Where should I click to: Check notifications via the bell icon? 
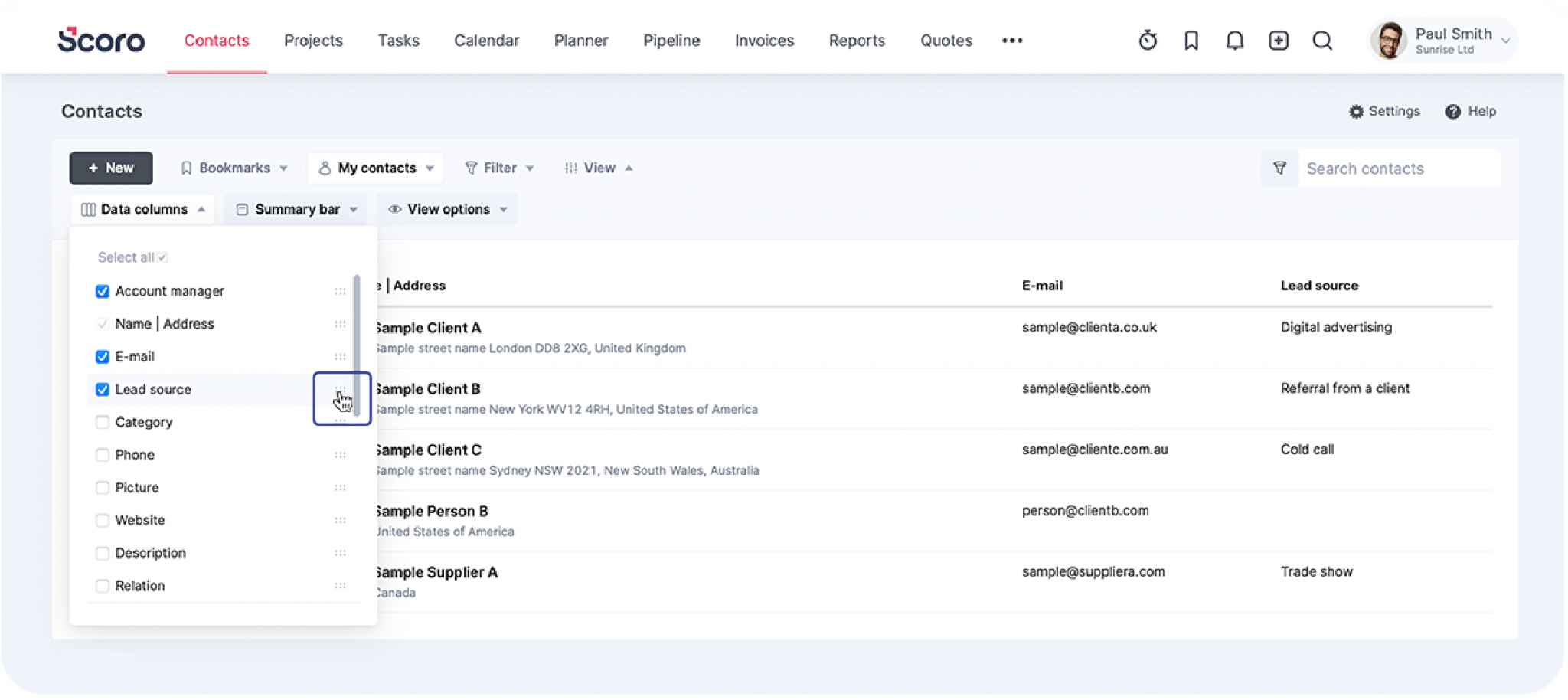click(1234, 41)
